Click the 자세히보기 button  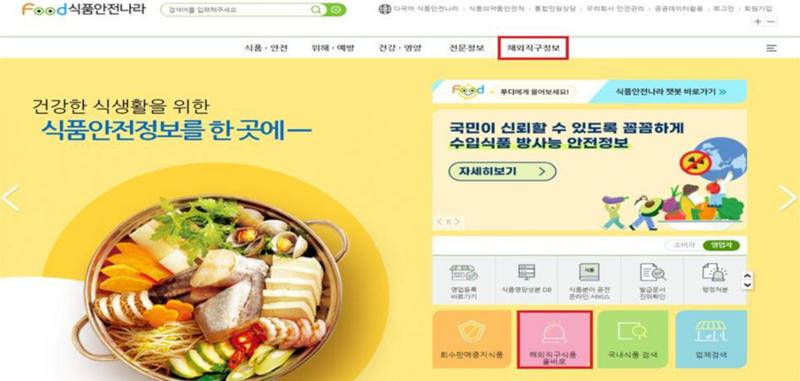point(502,171)
